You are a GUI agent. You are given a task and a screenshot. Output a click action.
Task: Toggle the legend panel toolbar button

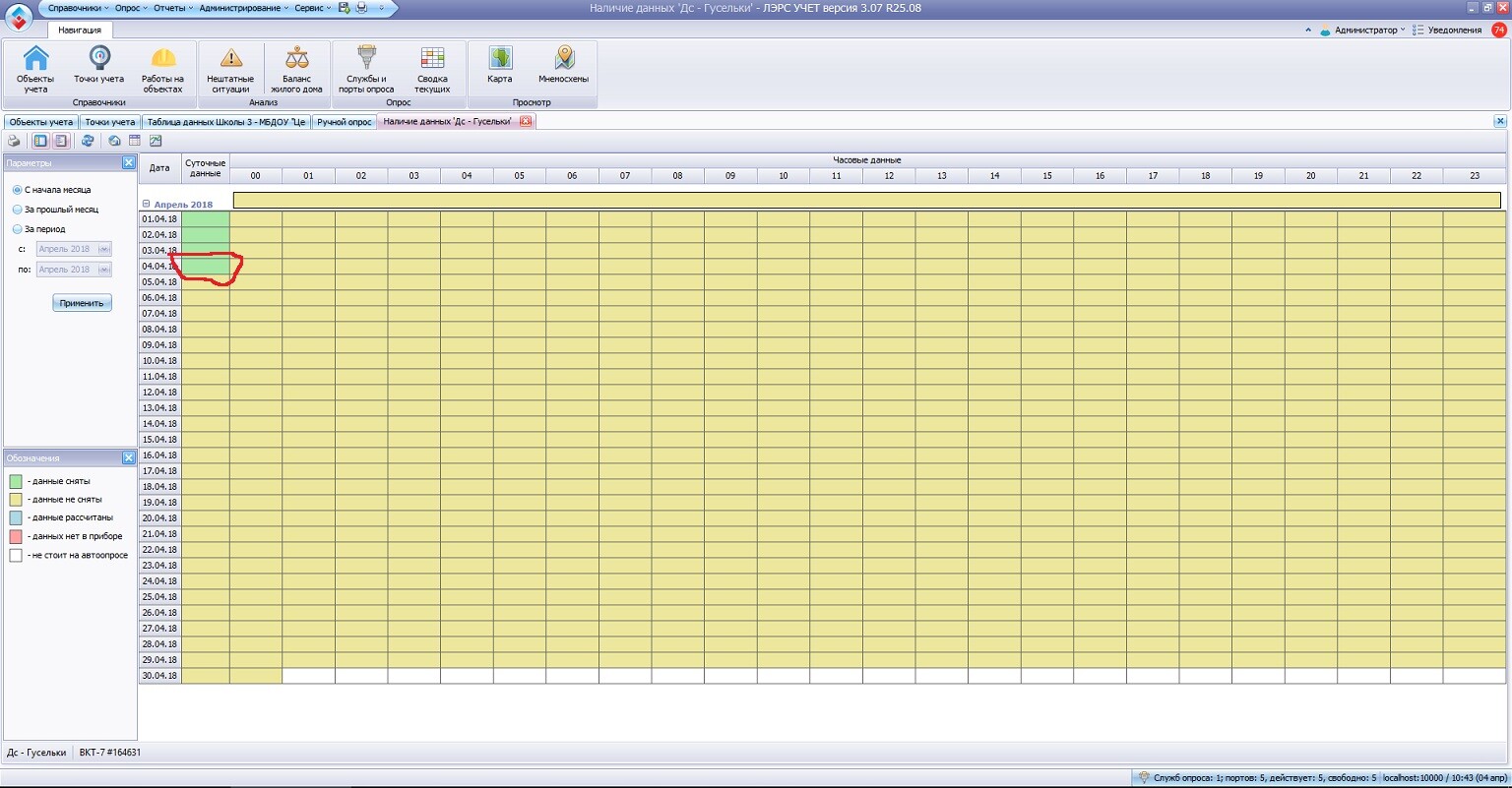point(60,142)
